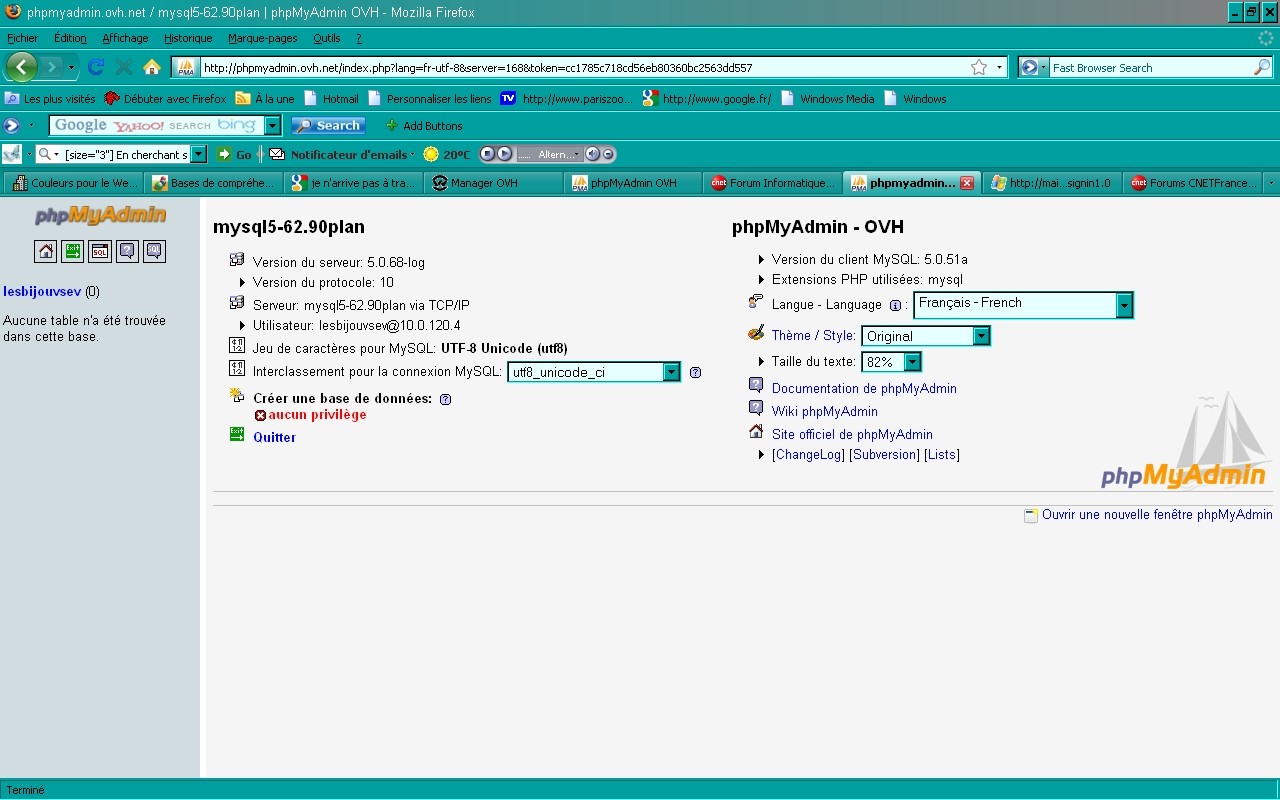Open the Wiki phpMyAdmin link
Viewport: 1280px width, 800px height.
(x=825, y=411)
